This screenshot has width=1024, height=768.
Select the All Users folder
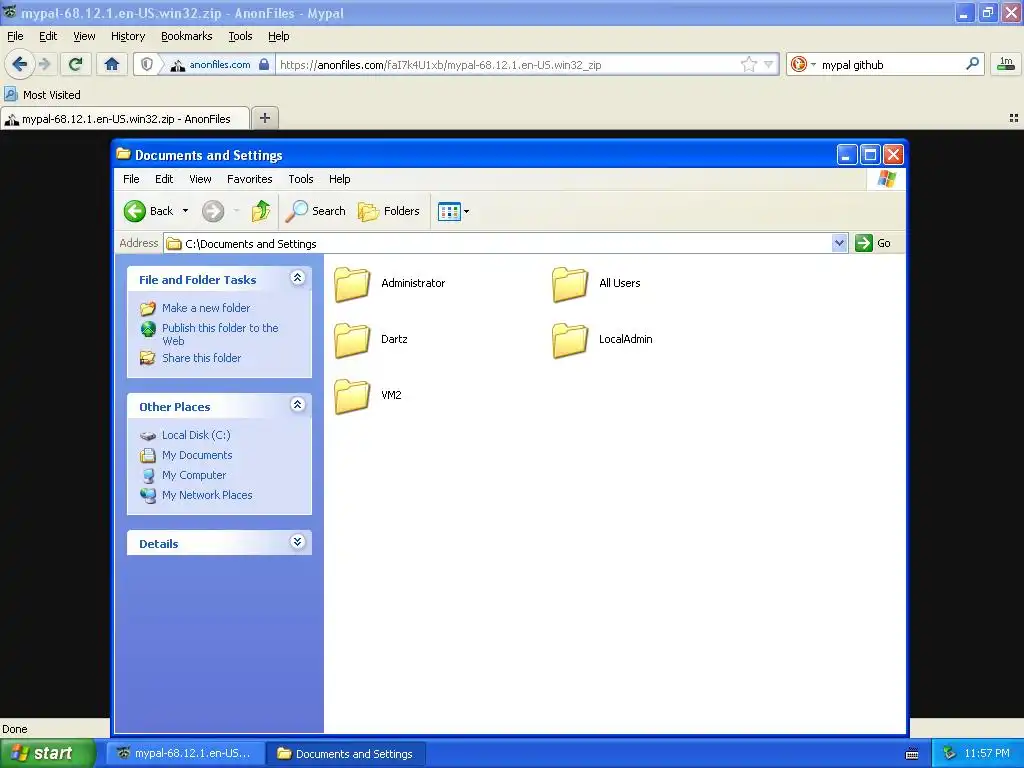[596, 283]
